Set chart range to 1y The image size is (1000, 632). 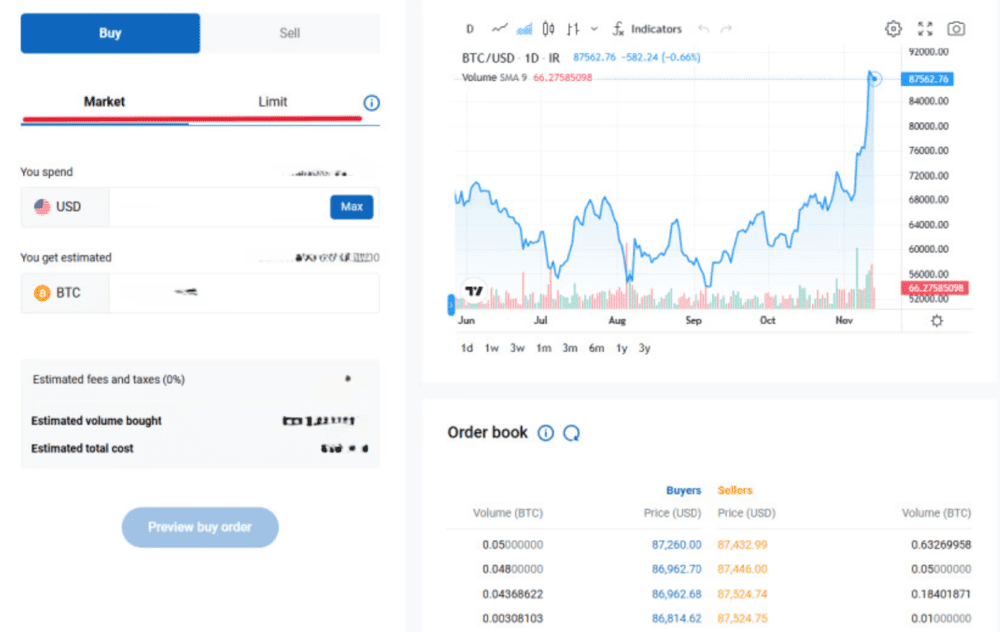[x=622, y=348]
